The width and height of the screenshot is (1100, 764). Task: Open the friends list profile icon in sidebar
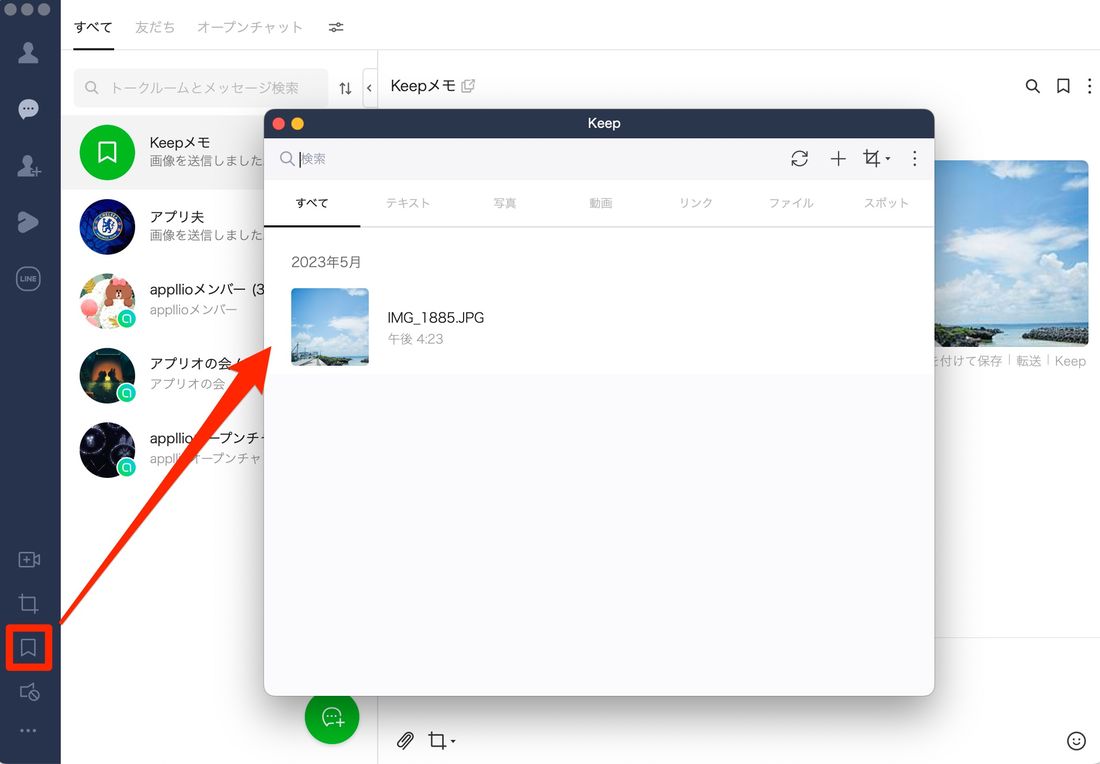[28, 53]
